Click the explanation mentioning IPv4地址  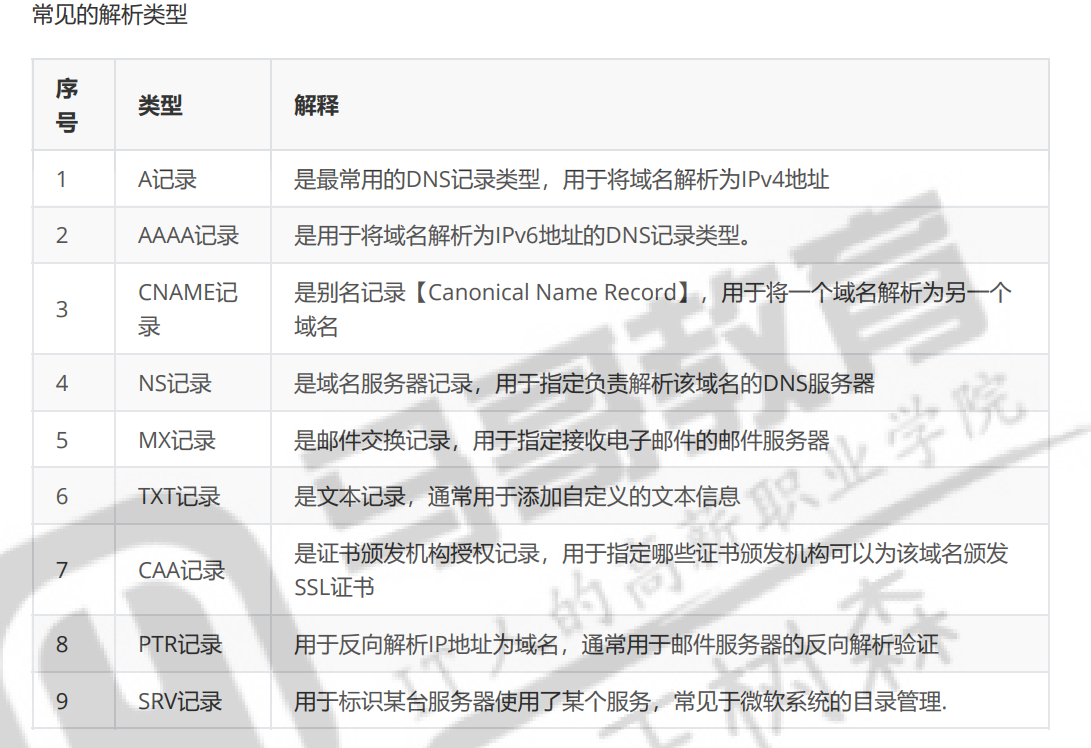pyautogui.click(x=561, y=180)
